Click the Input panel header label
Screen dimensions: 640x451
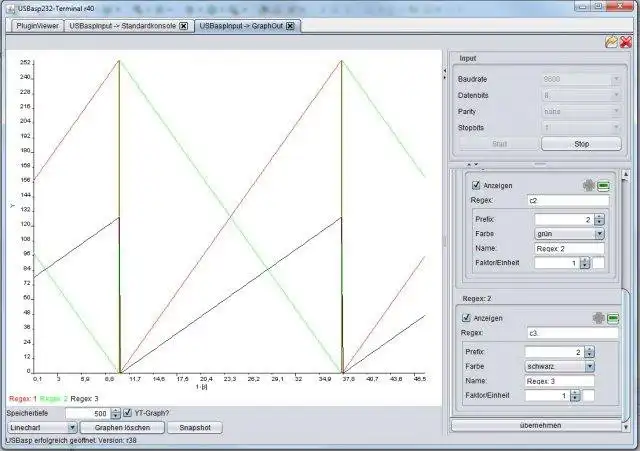(x=468, y=58)
